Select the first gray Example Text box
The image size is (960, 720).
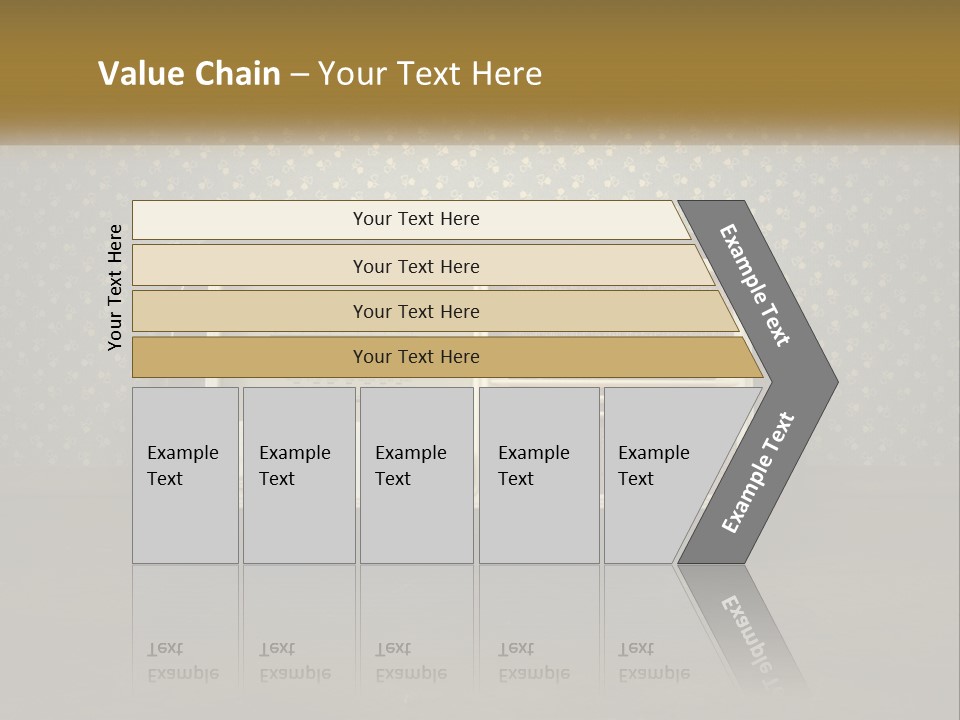186,475
